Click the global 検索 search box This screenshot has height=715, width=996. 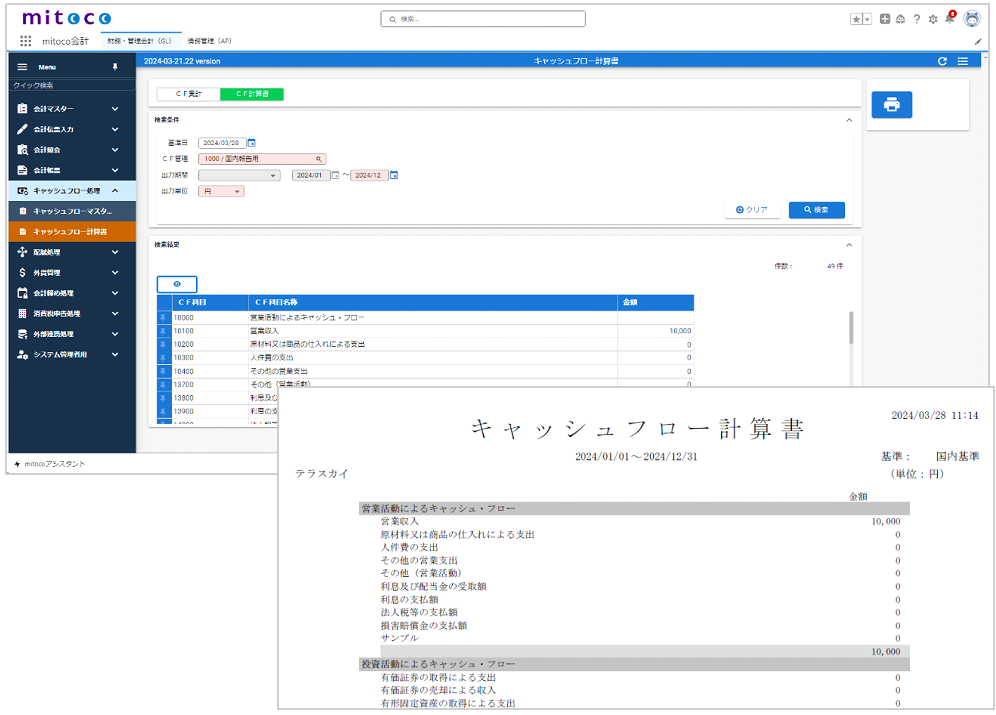483,19
